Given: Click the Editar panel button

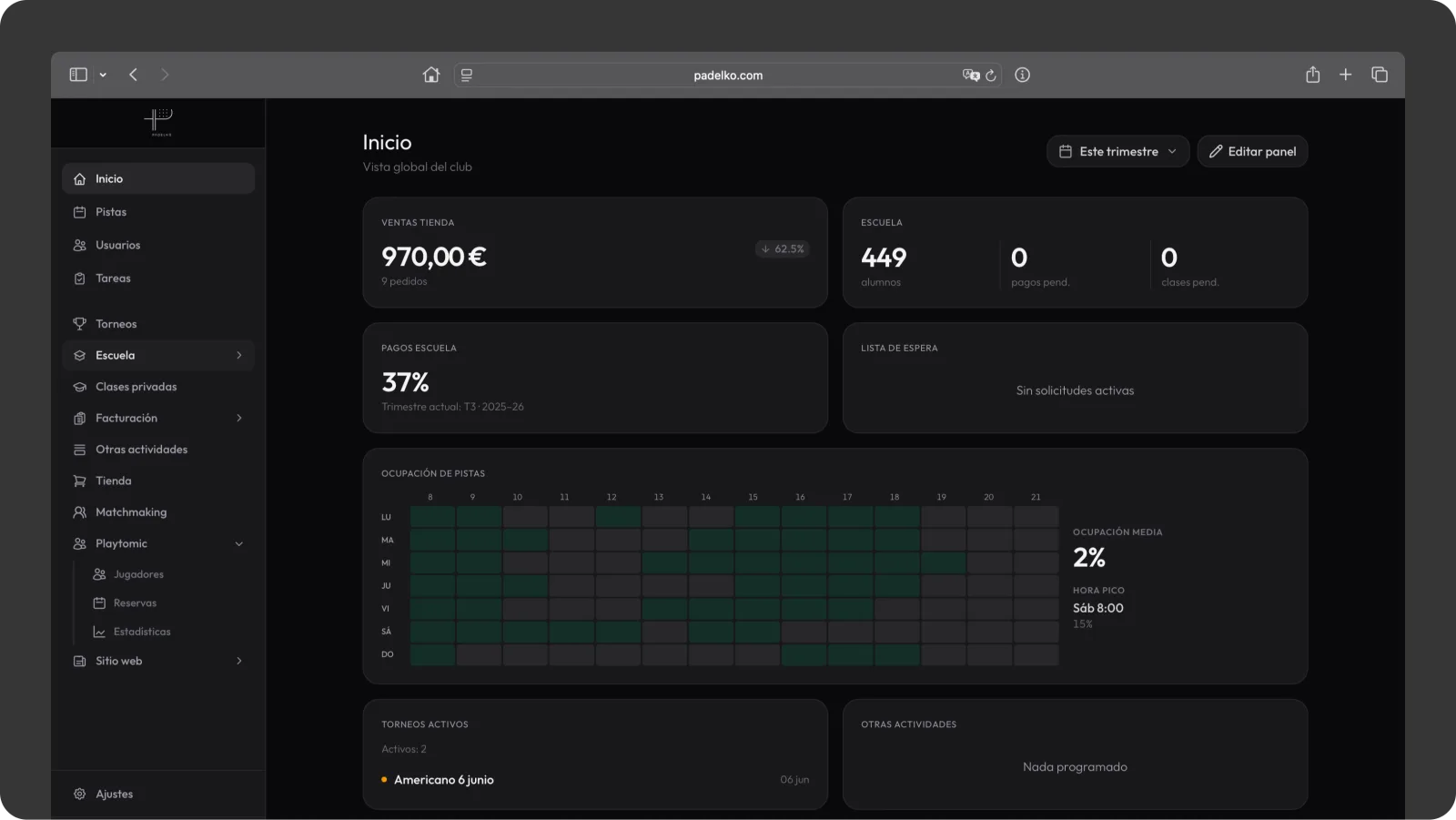Looking at the screenshot, I should [1252, 151].
